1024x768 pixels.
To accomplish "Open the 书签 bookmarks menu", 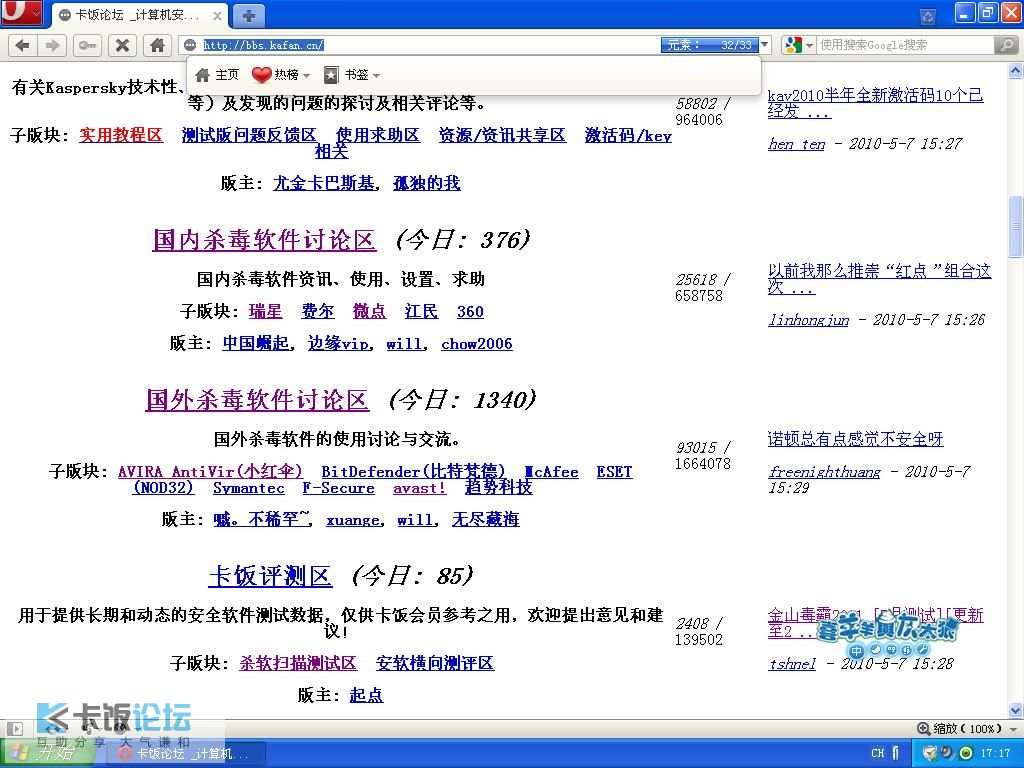I will [x=352, y=75].
